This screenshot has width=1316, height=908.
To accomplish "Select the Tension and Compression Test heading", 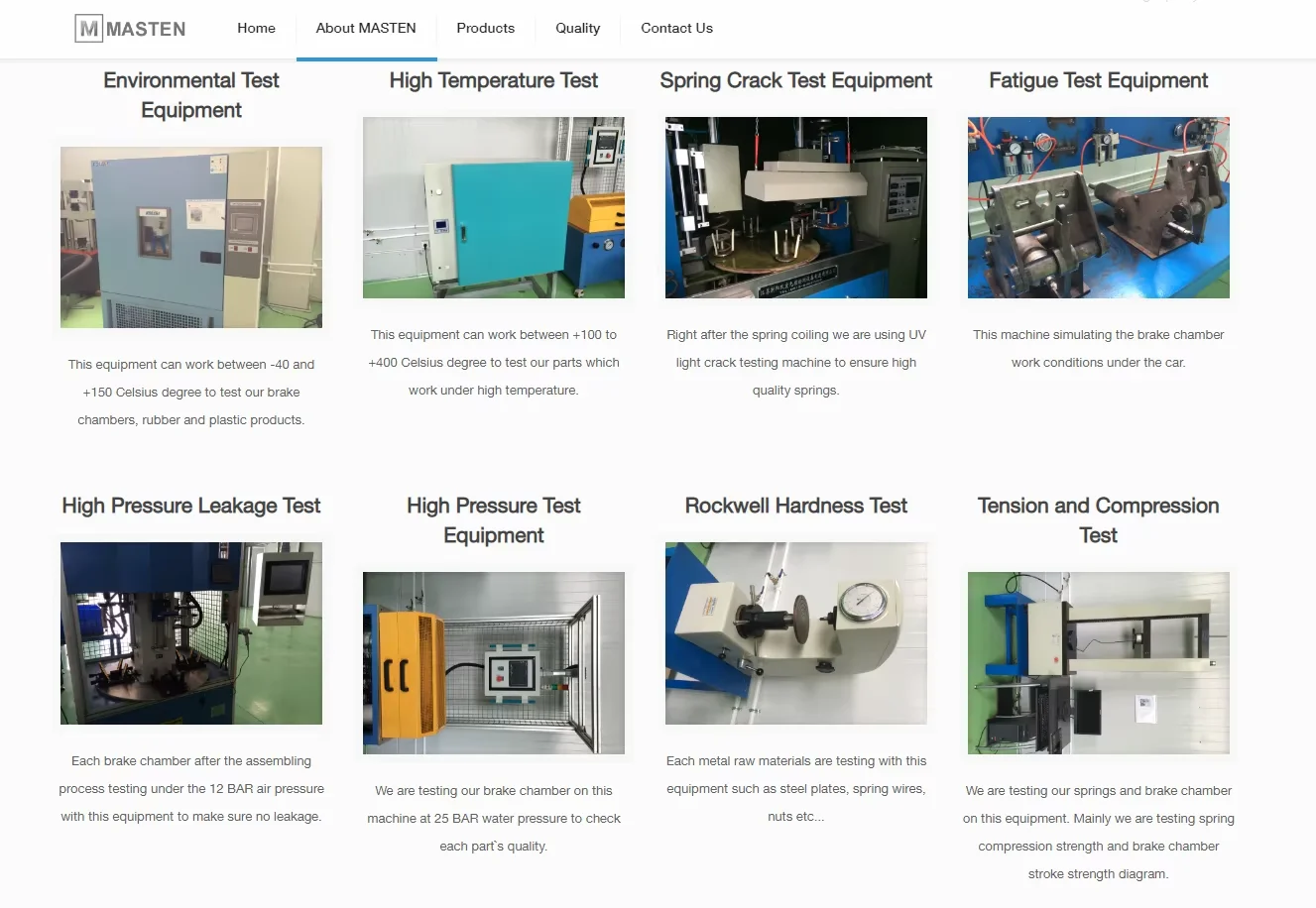I will click(1099, 520).
